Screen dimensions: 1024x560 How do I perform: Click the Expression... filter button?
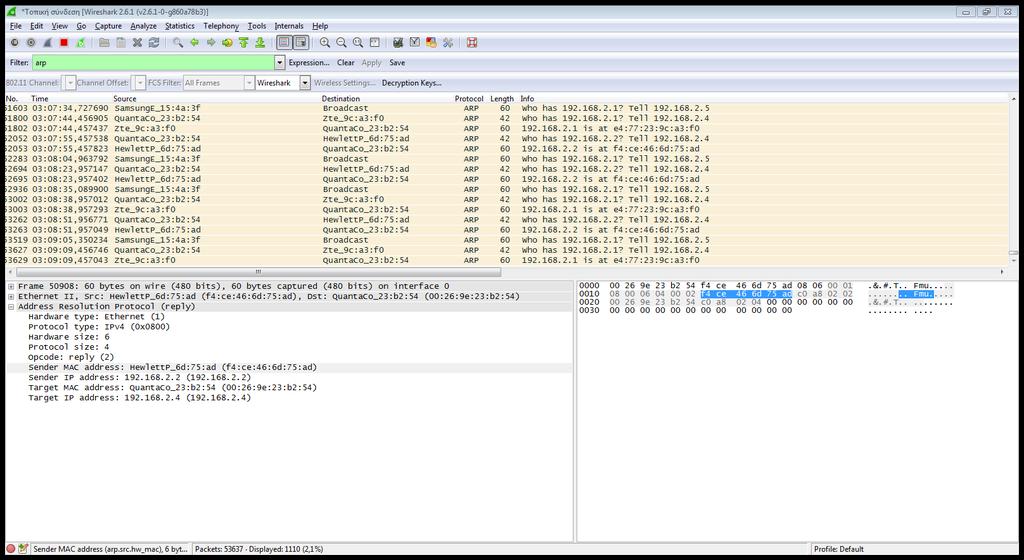(309, 63)
